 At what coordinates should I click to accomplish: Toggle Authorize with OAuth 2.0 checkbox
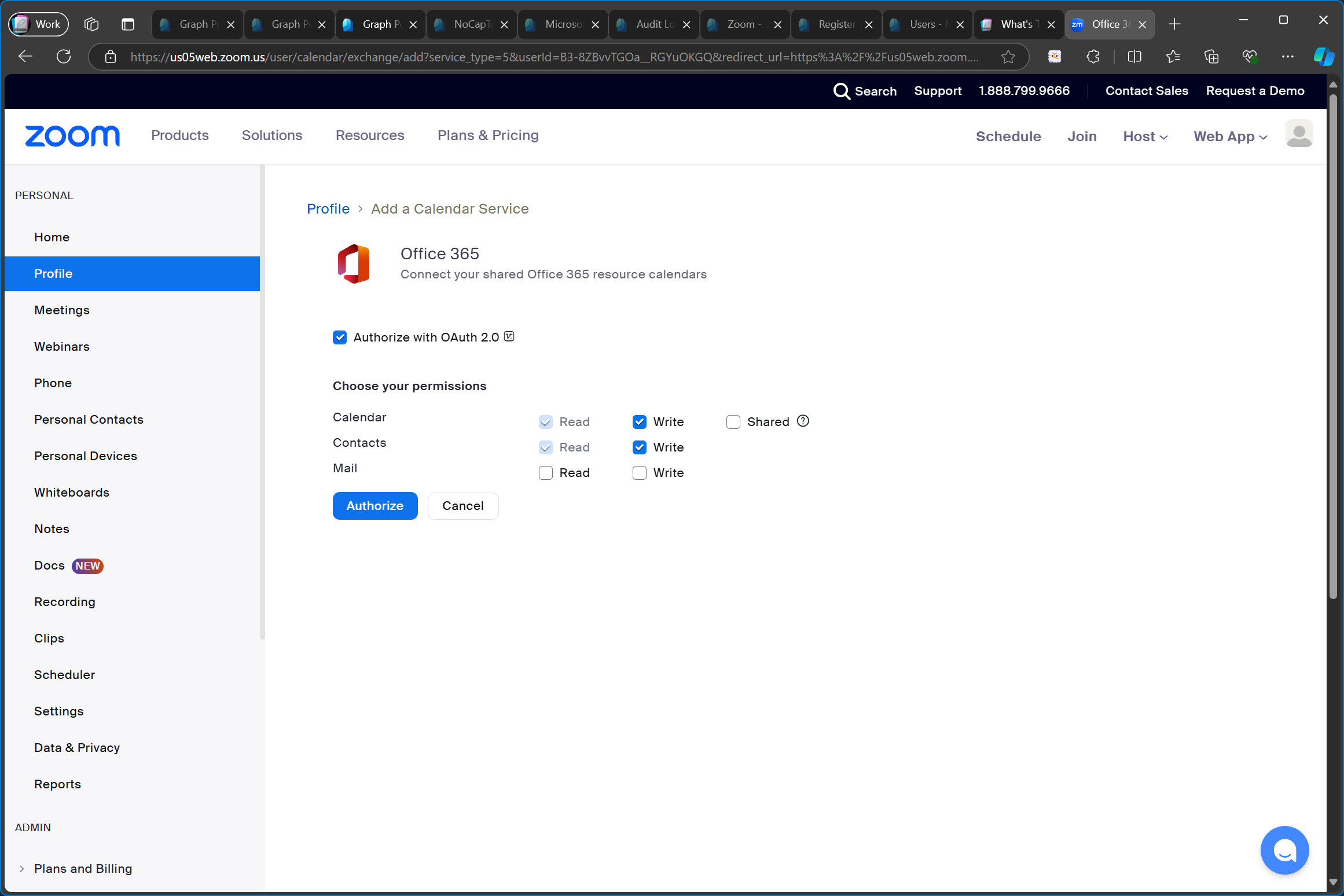[x=340, y=337]
